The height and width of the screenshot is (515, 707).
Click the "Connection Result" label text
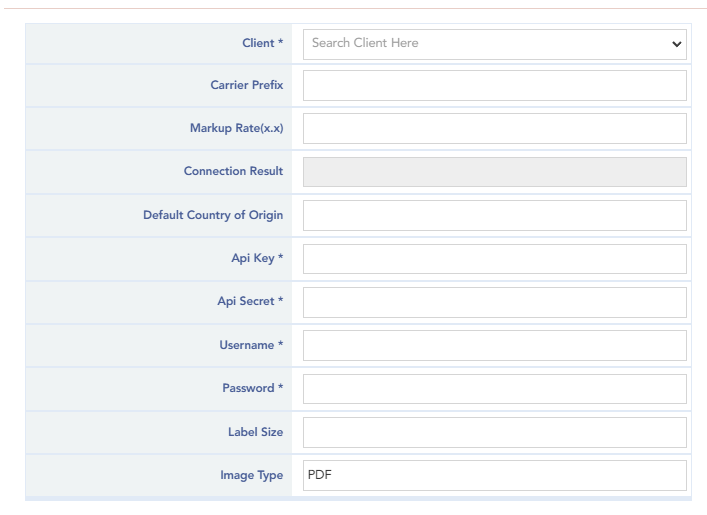233,172
